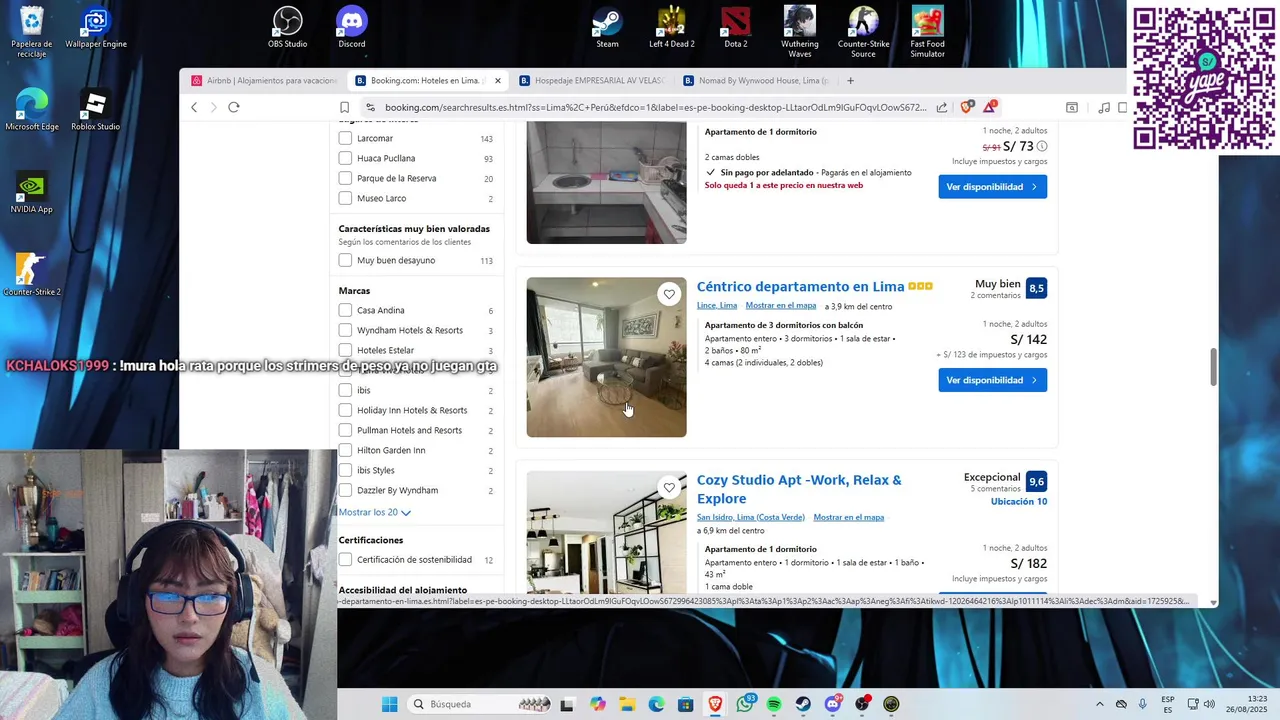Viewport: 1280px width, 720px height.
Task: Open Counter-Strike Source desktop shortcut
Action: [x=863, y=32]
